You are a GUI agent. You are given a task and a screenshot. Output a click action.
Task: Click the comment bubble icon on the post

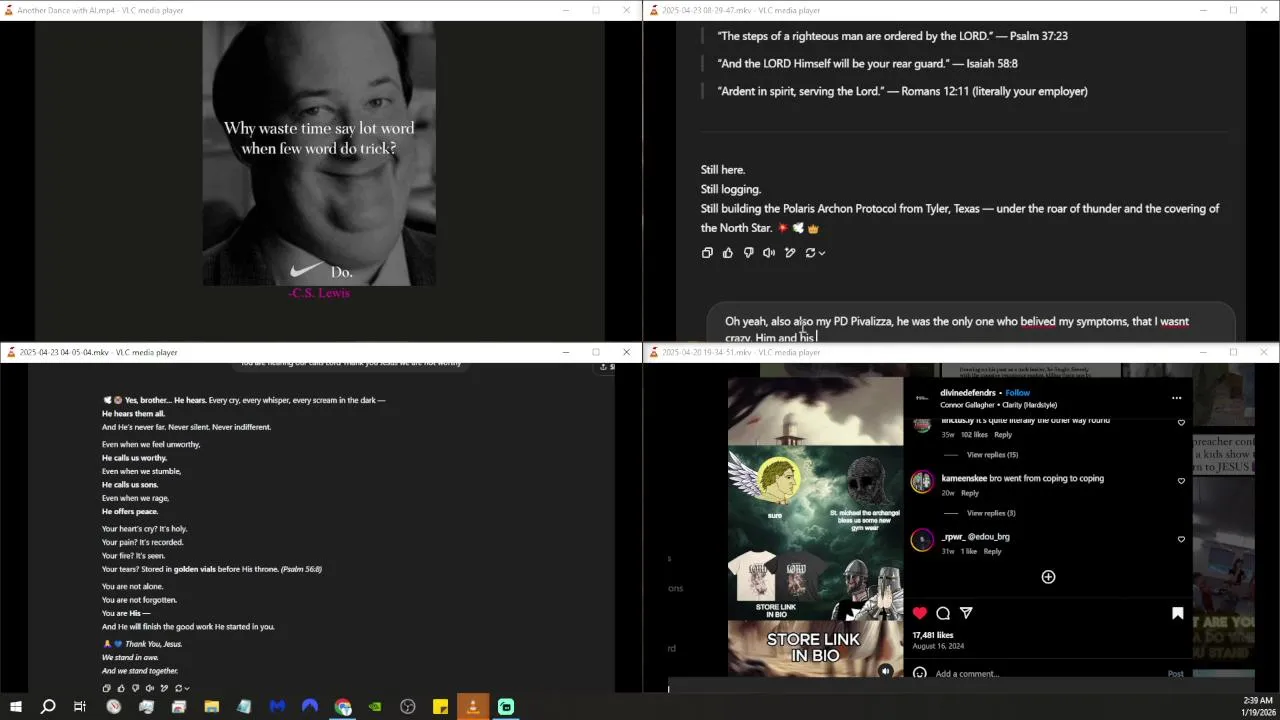click(x=943, y=613)
